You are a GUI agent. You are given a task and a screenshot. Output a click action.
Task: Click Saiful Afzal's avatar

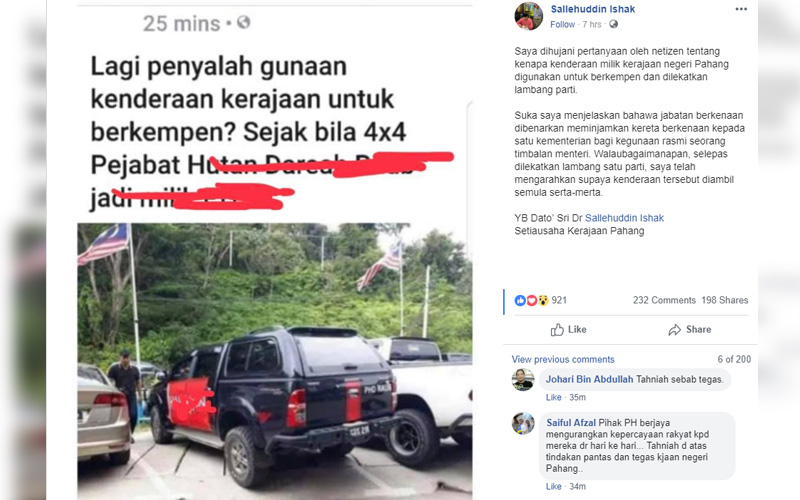point(523,423)
